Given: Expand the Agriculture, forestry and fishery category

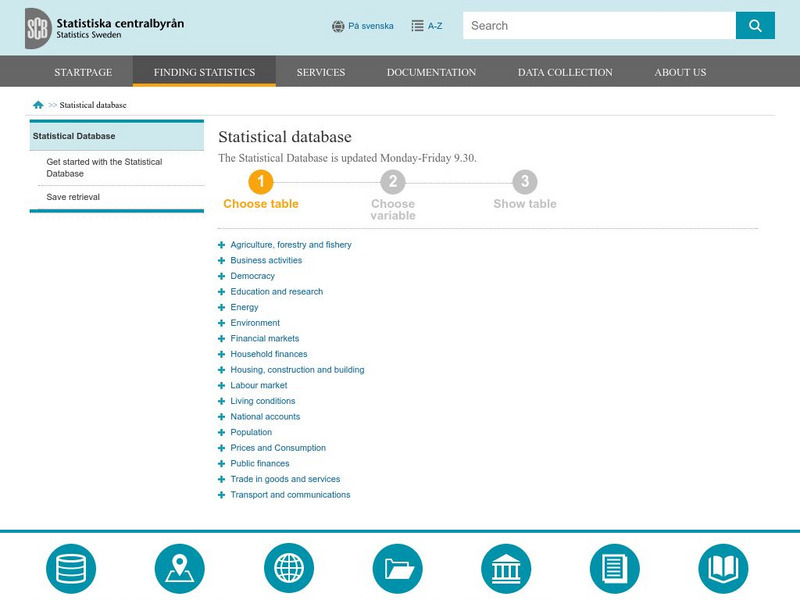Looking at the screenshot, I should tap(222, 245).
